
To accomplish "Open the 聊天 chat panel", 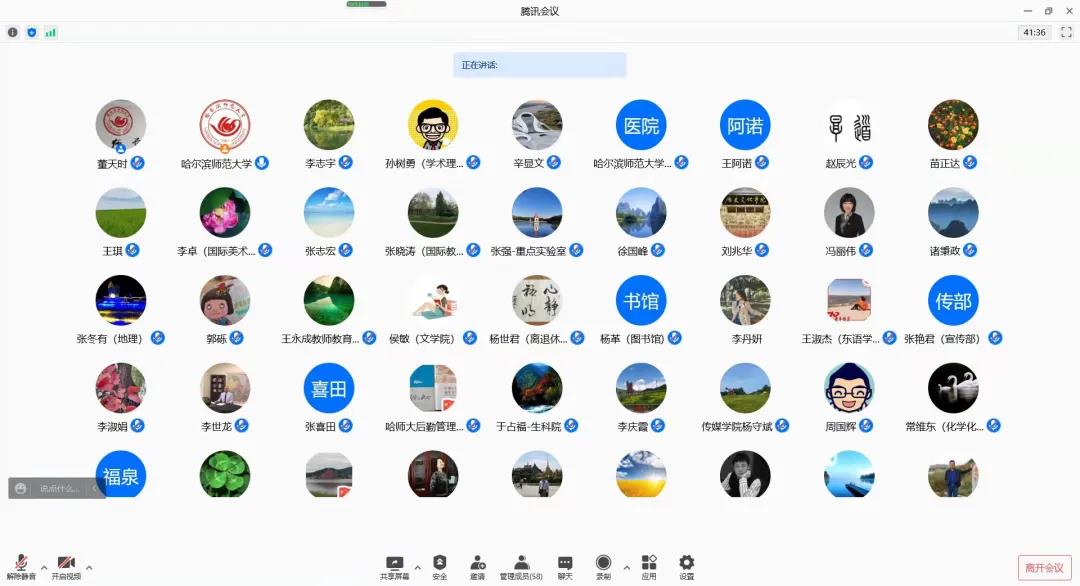I will click(565, 566).
